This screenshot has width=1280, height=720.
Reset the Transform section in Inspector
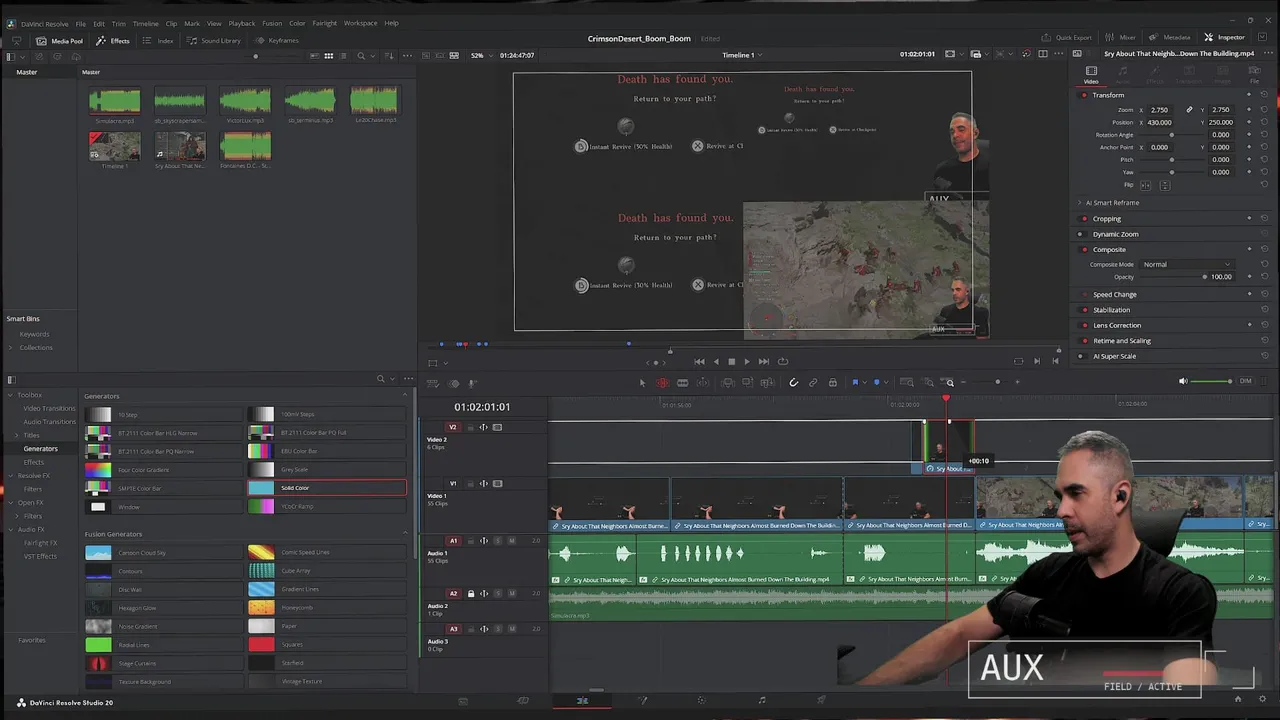tap(1264, 95)
